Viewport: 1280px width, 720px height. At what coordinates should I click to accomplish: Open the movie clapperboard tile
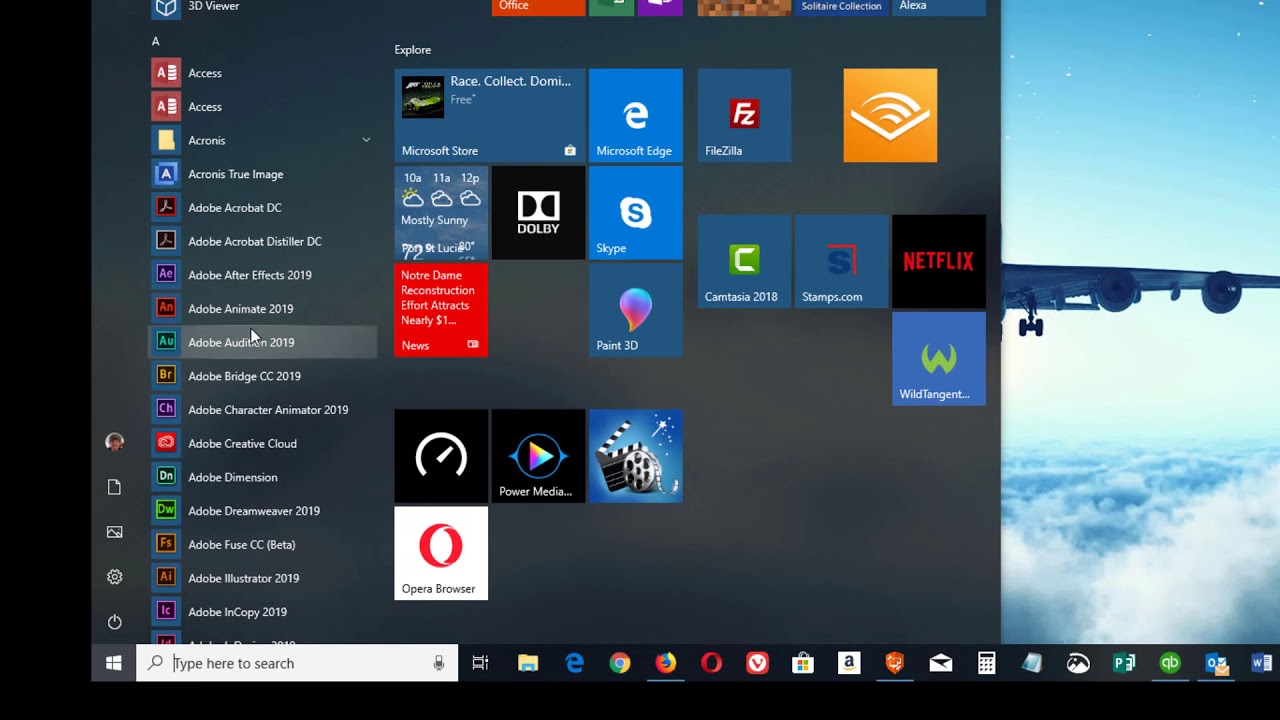click(635, 456)
